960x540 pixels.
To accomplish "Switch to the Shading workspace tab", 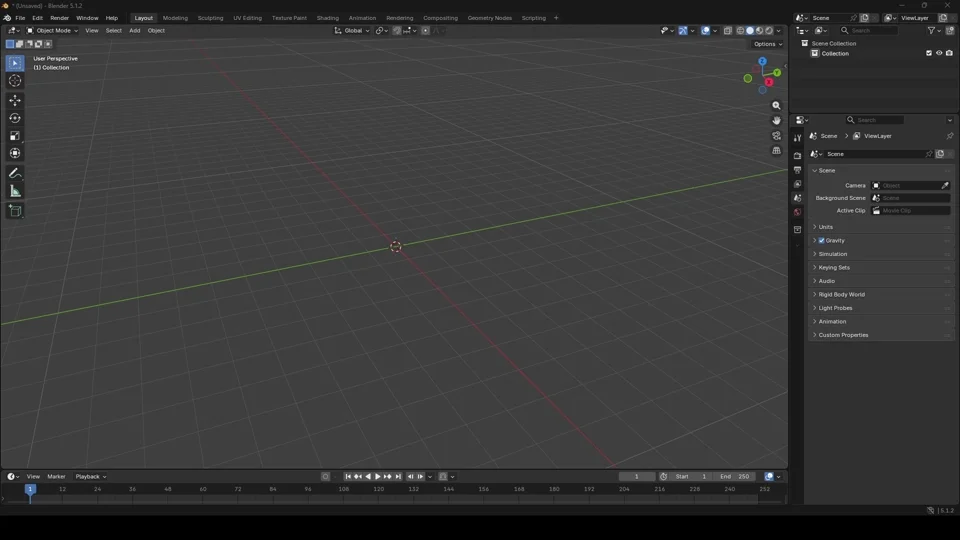I will click(x=328, y=18).
